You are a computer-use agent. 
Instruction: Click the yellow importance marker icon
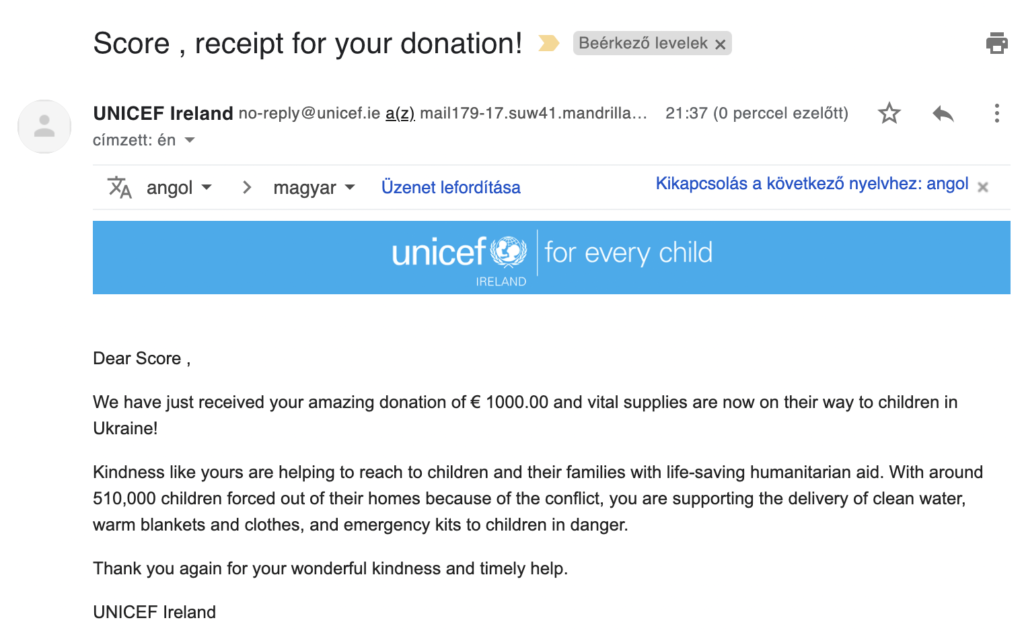click(x=549, y=44)
